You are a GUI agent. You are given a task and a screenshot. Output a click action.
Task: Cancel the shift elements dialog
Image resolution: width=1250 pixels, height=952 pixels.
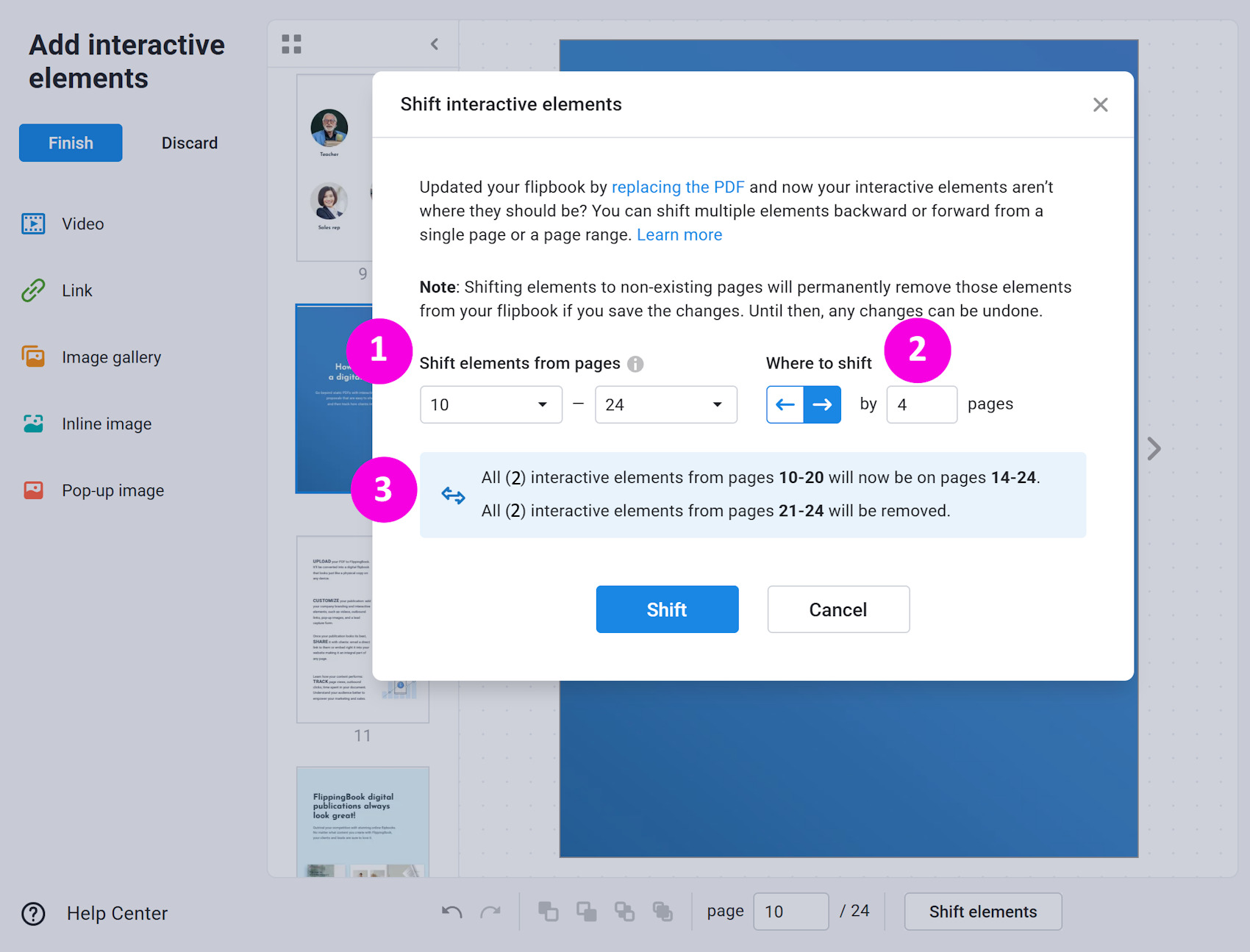pos(838,609)
